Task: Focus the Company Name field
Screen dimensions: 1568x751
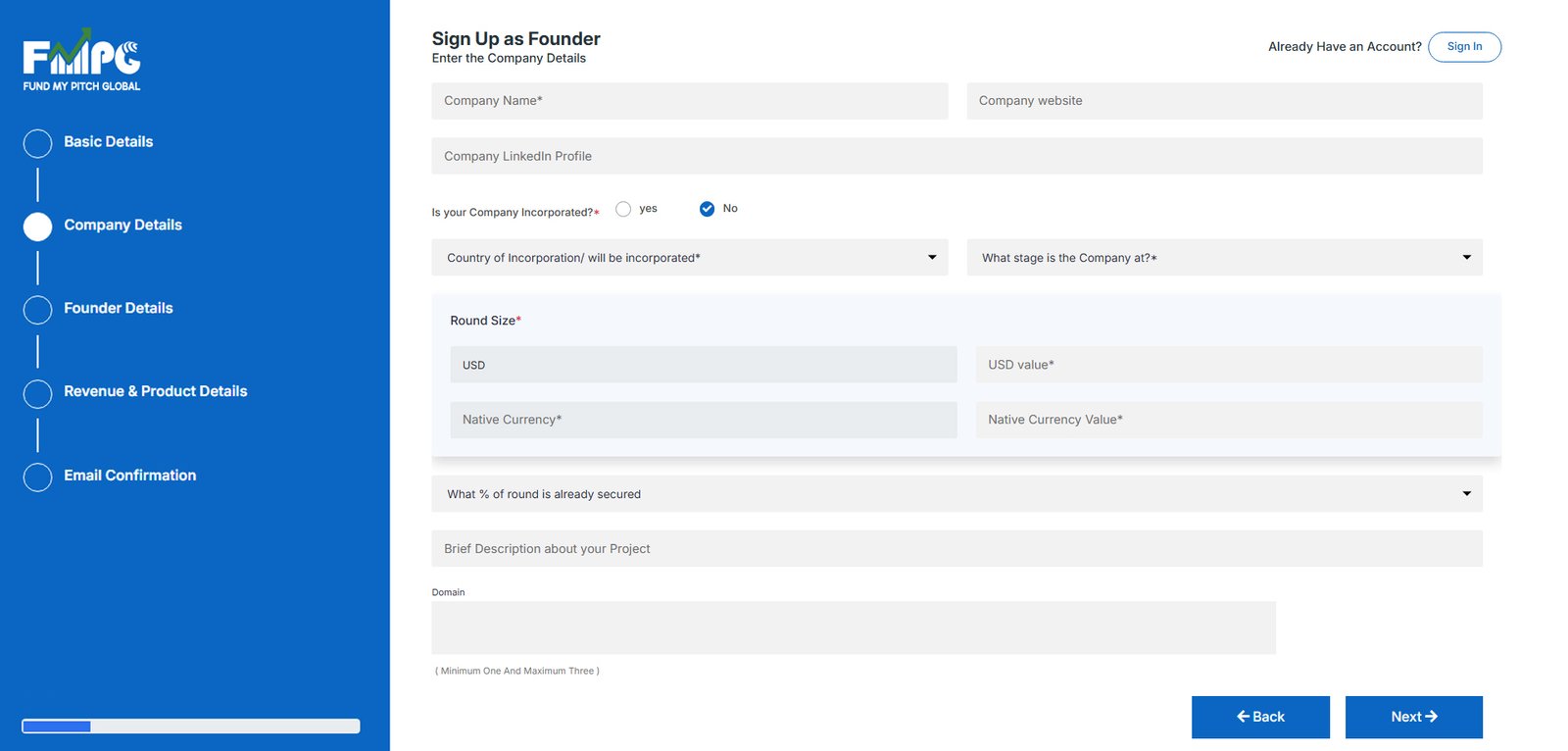Action: tap(689, 101)
